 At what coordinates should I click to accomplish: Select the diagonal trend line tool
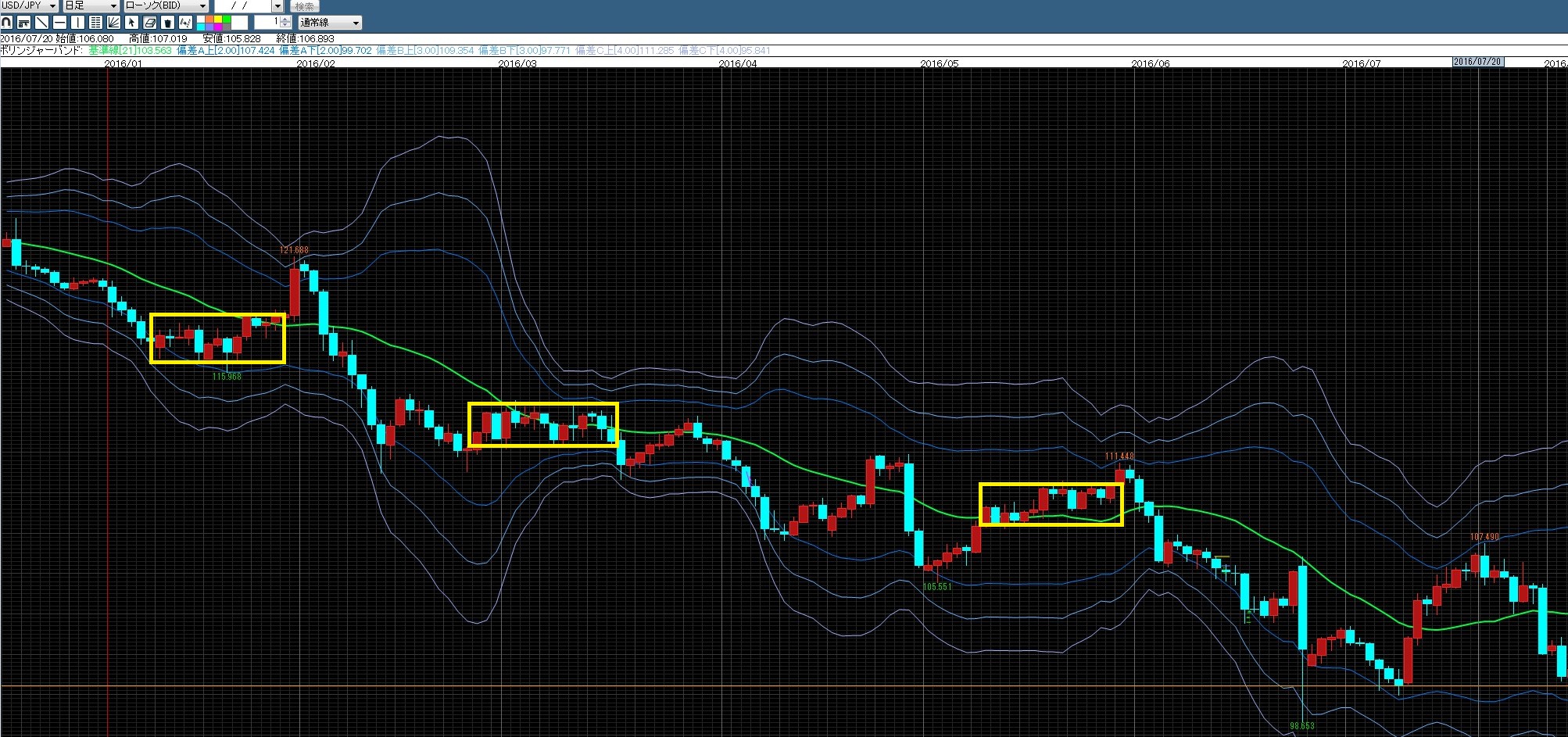(x=41, y=23)
